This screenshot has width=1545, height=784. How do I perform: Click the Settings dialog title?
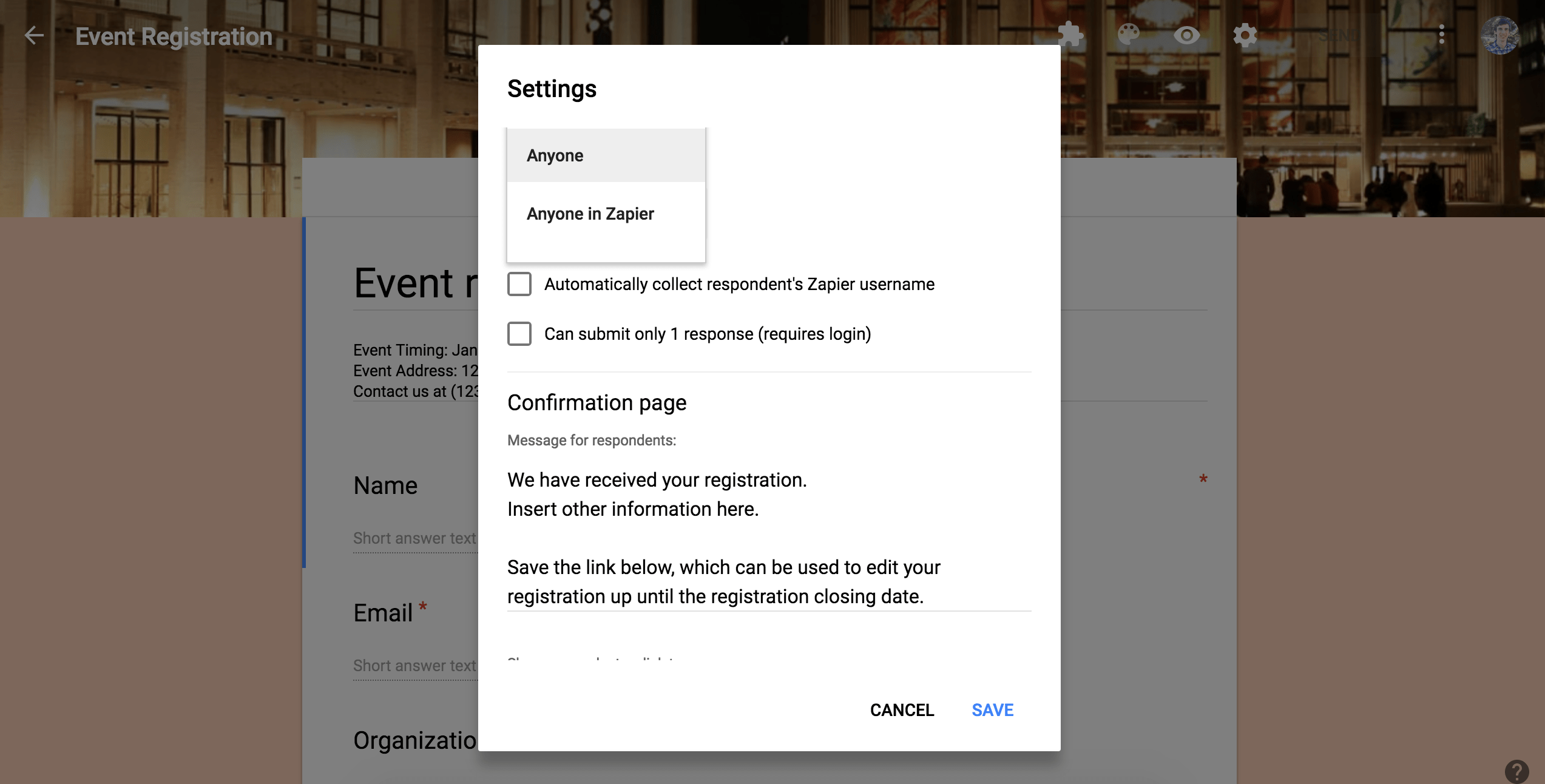pyautogui.click(x=552, y=89)
